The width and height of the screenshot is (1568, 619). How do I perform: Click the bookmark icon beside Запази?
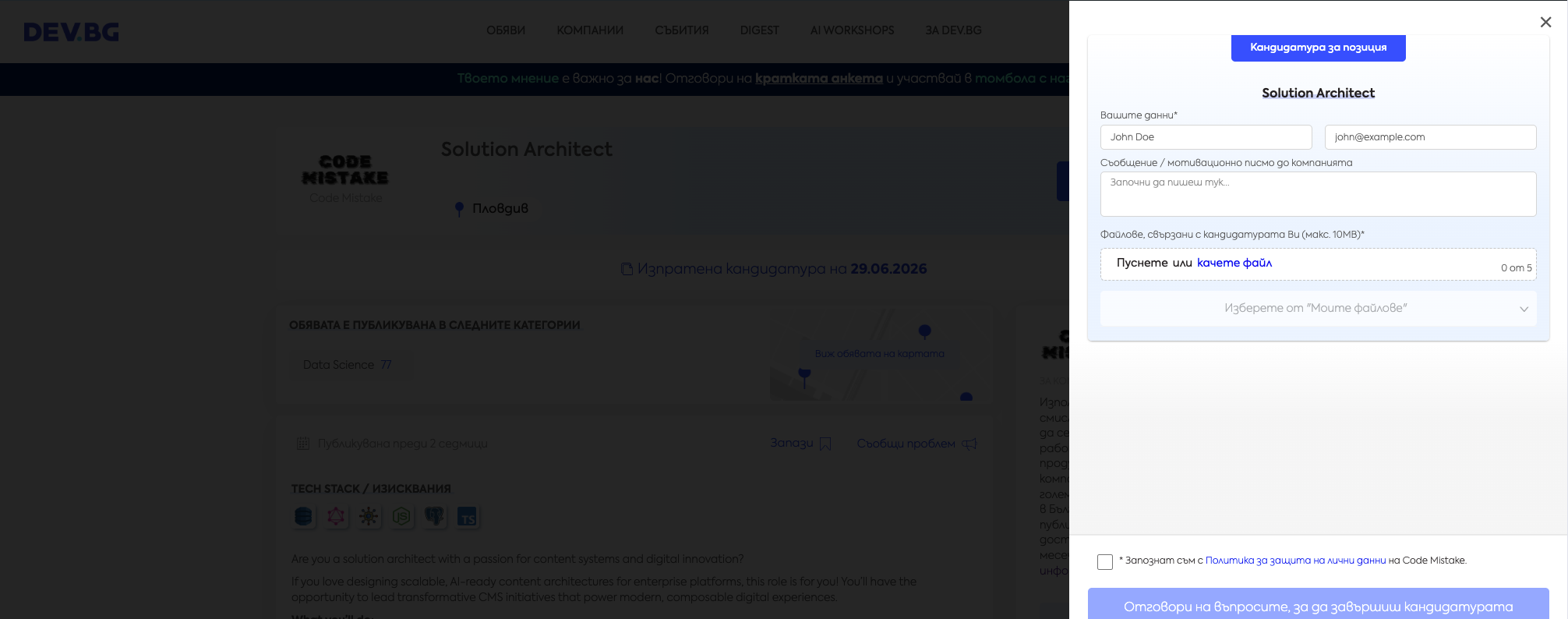pos(825,444)
